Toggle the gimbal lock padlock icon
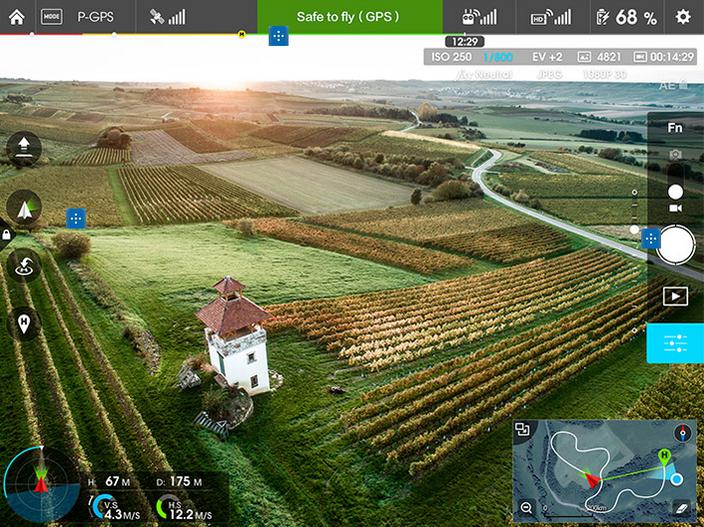The image size is (704, 527). coord(7,235)
